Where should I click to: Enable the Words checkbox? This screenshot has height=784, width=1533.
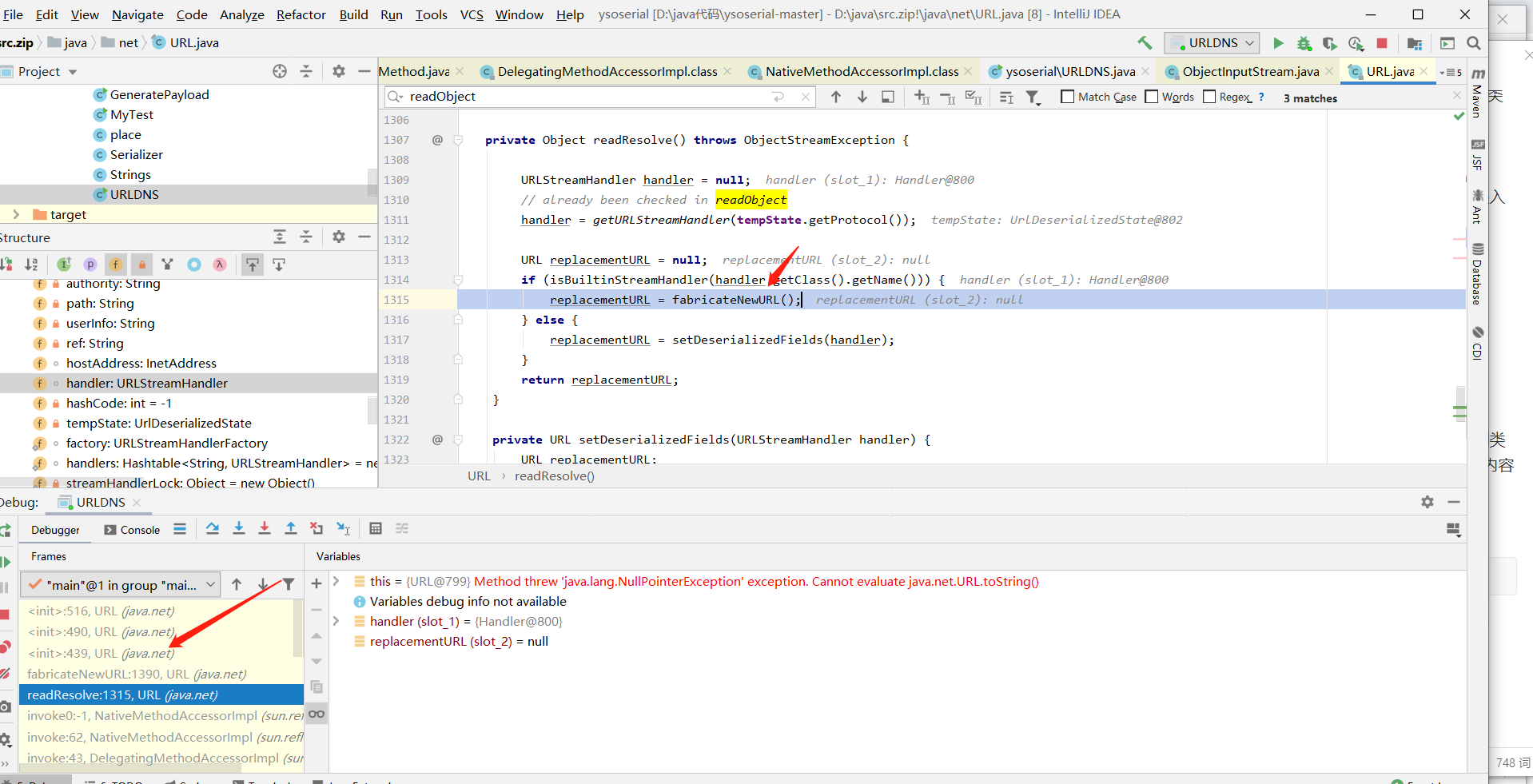[1152, 97]
